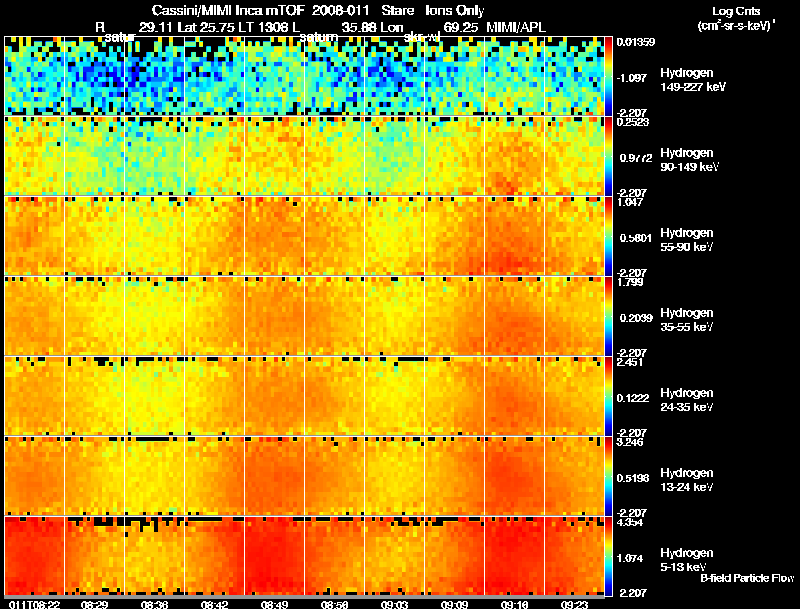
Task: Click the colorbar maximum value '0.2523'
Action: point(633,122)
